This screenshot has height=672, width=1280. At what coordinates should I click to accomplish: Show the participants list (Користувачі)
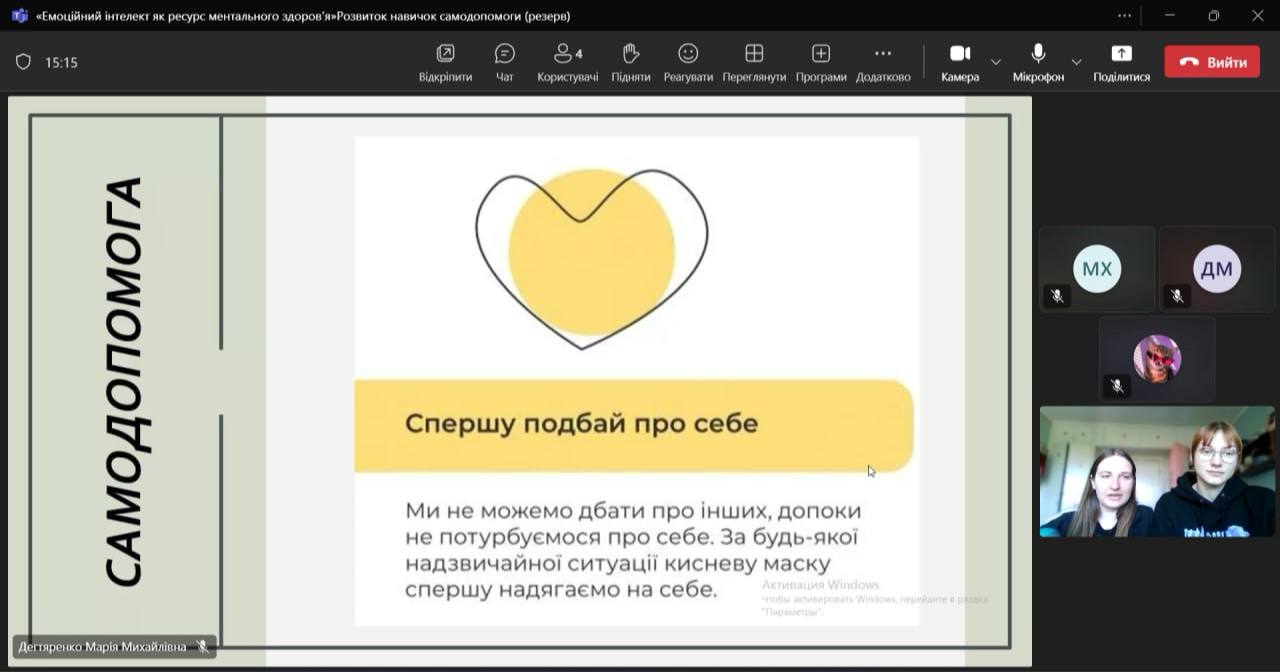[567, 62]
